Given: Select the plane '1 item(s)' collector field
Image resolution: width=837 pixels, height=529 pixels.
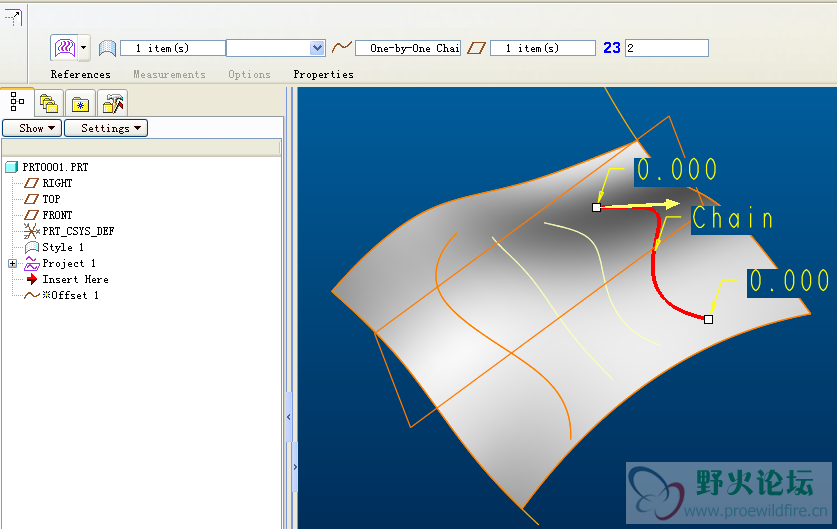Looking at the screenshot, I should [x=543, y=48].
